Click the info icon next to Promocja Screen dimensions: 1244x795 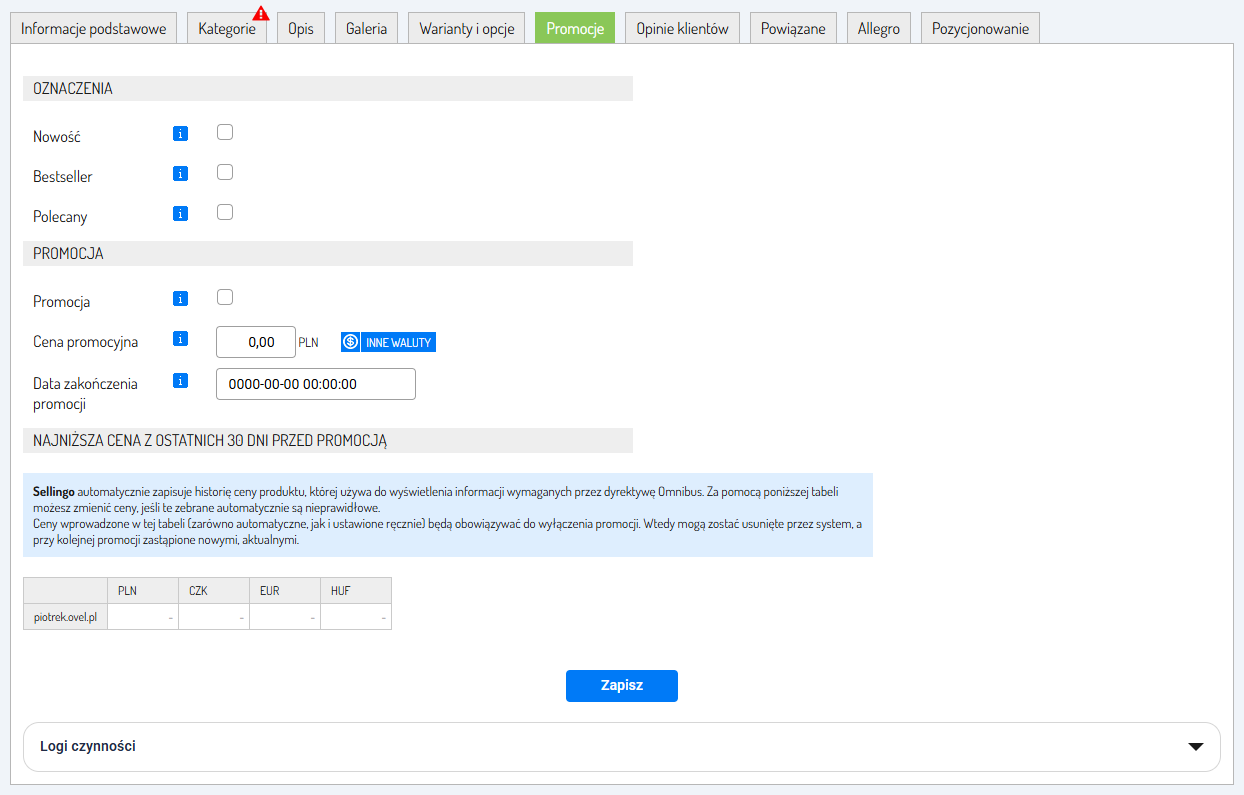180,298
